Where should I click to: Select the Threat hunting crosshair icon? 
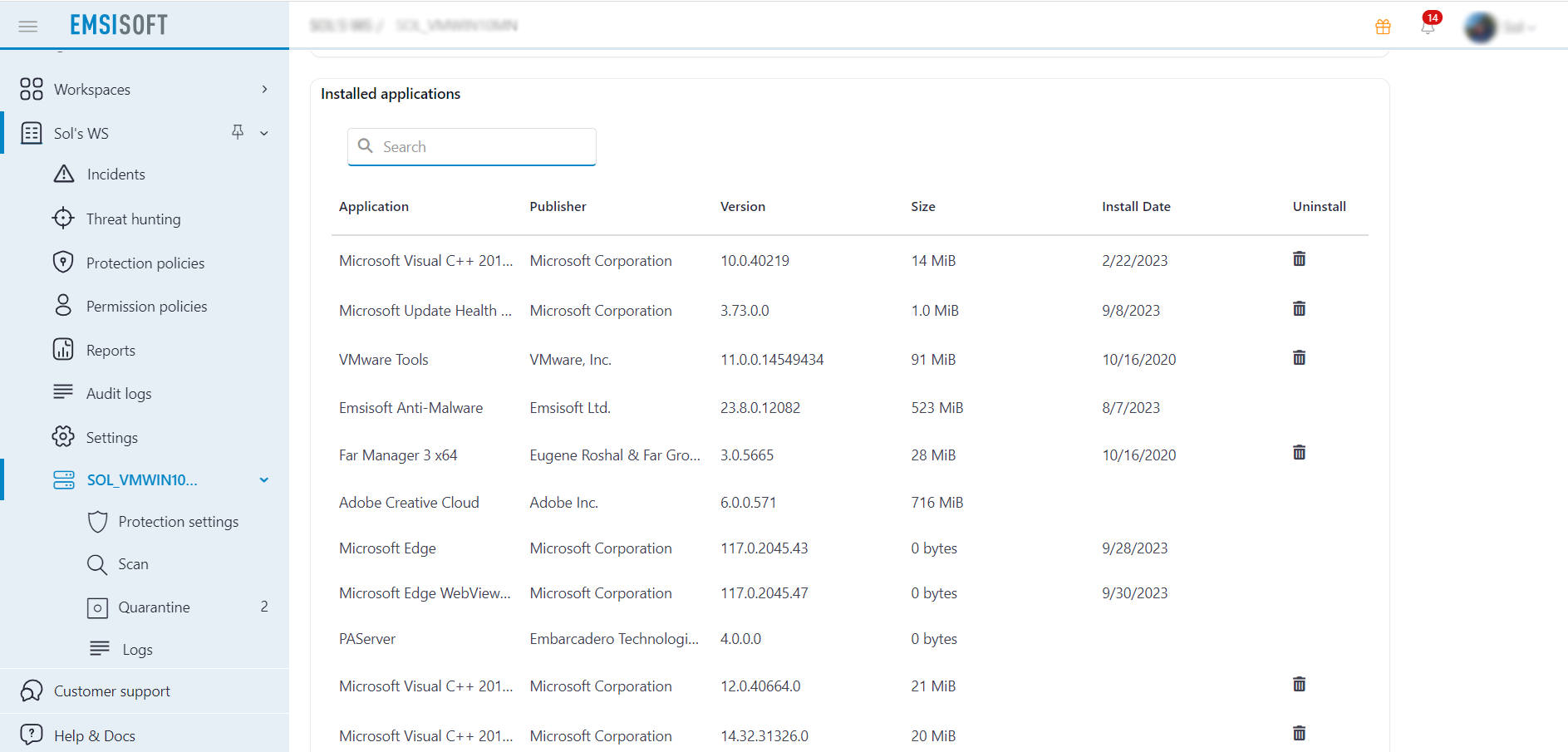tap(63, 219)
